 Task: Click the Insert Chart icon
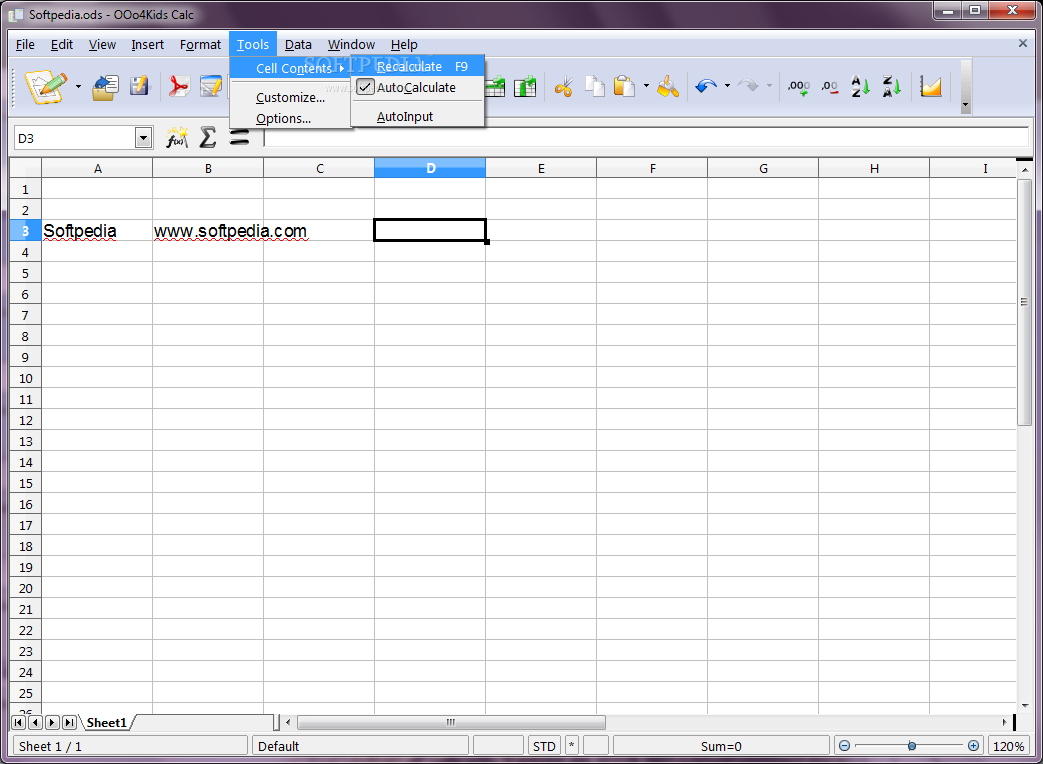click(x=931, y=86)
